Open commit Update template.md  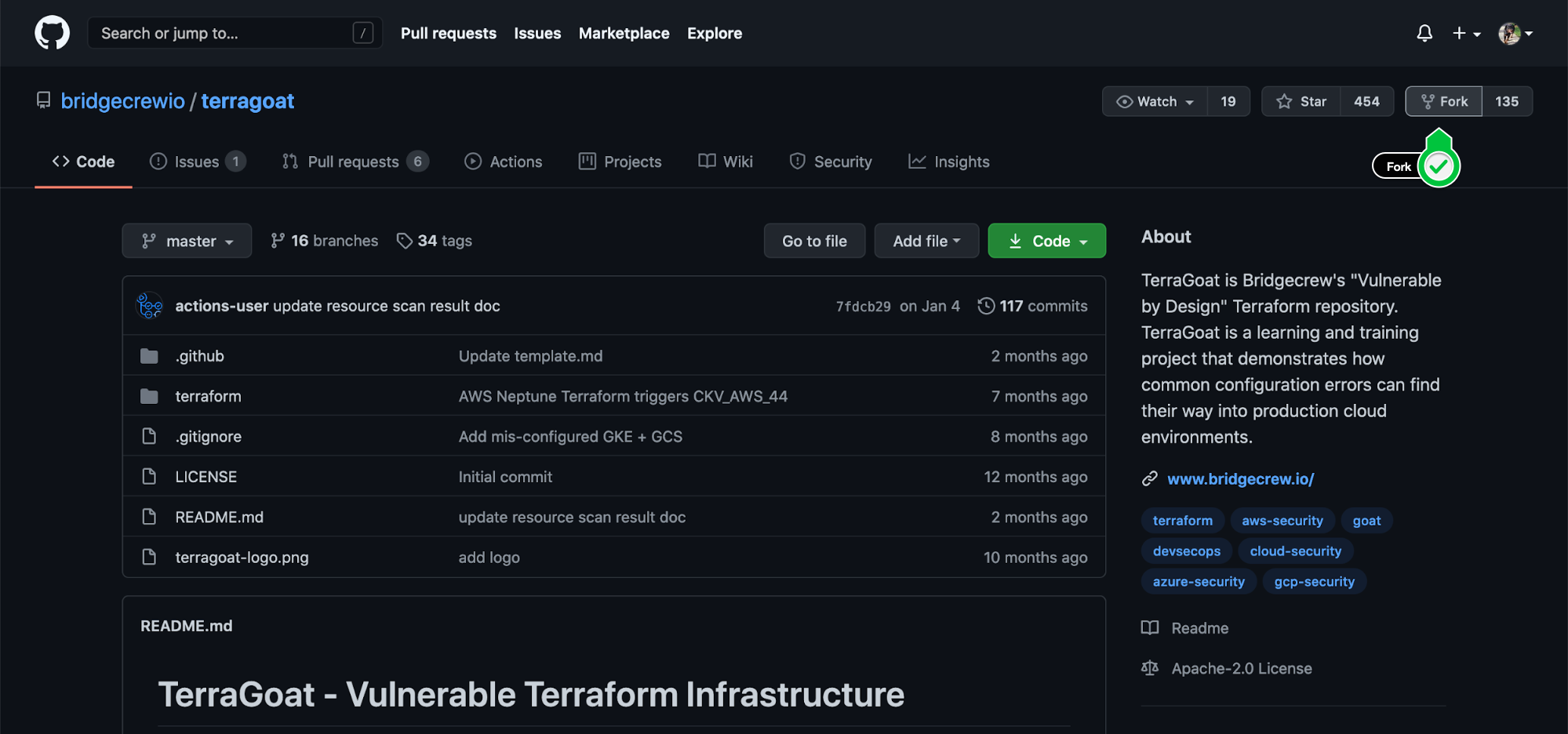coord(530,356)
